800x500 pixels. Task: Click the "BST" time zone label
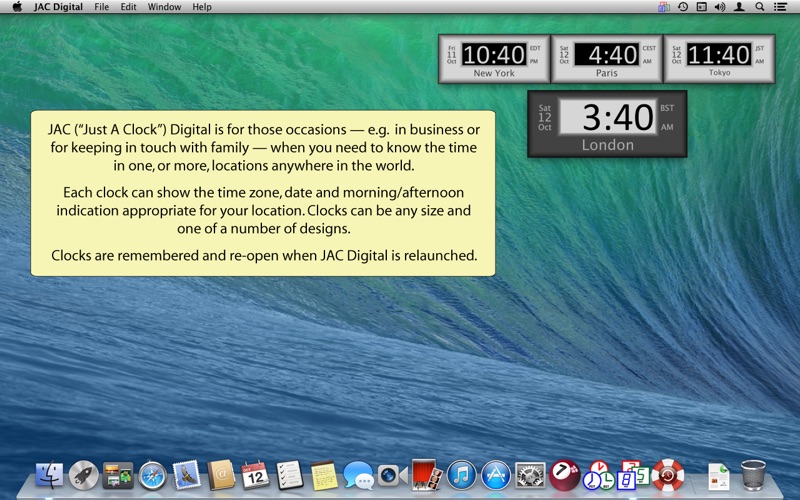click(667, 108)
